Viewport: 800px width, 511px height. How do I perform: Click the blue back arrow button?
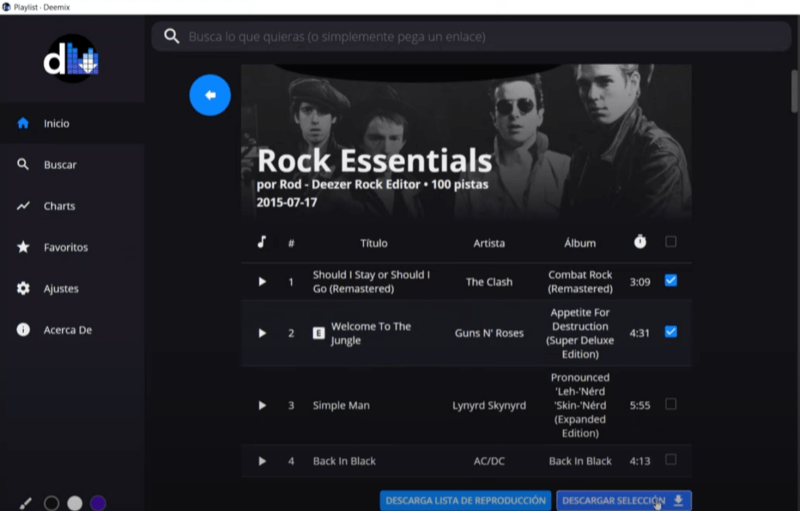[x=210, y=95]
